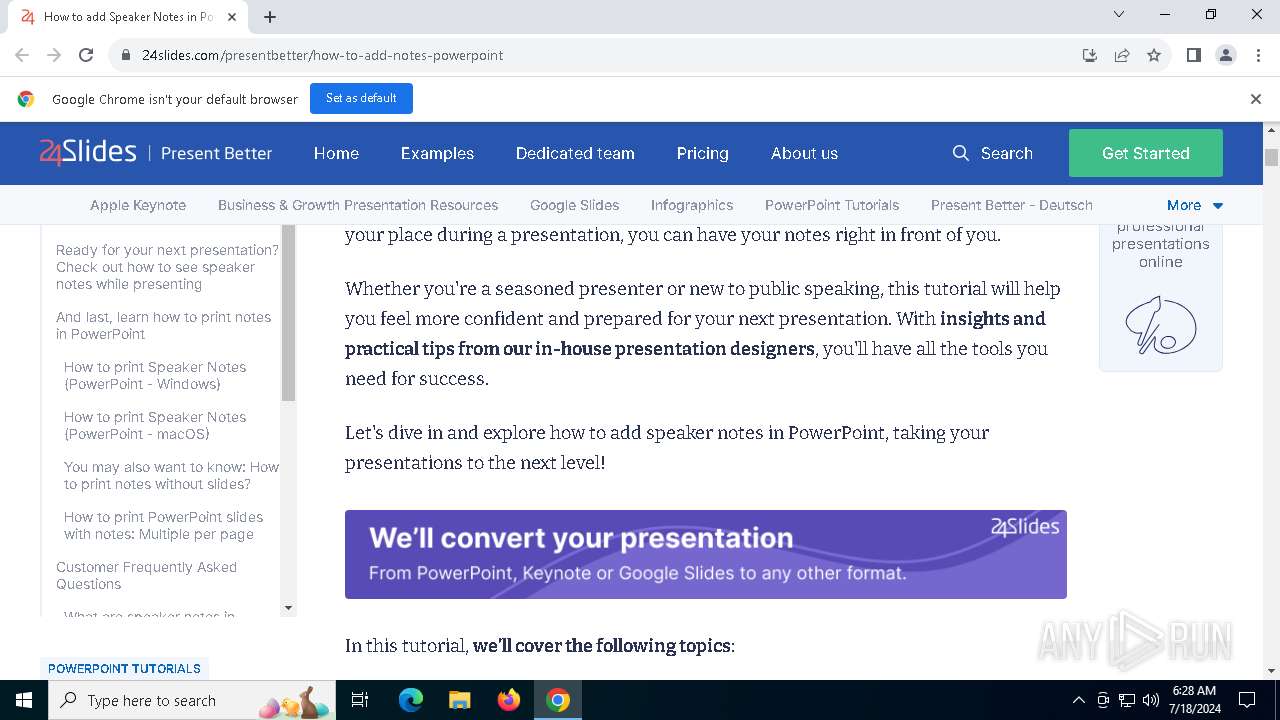Open the Home menu item
This screenshot has height=720, width=1280.
[336, 153]
